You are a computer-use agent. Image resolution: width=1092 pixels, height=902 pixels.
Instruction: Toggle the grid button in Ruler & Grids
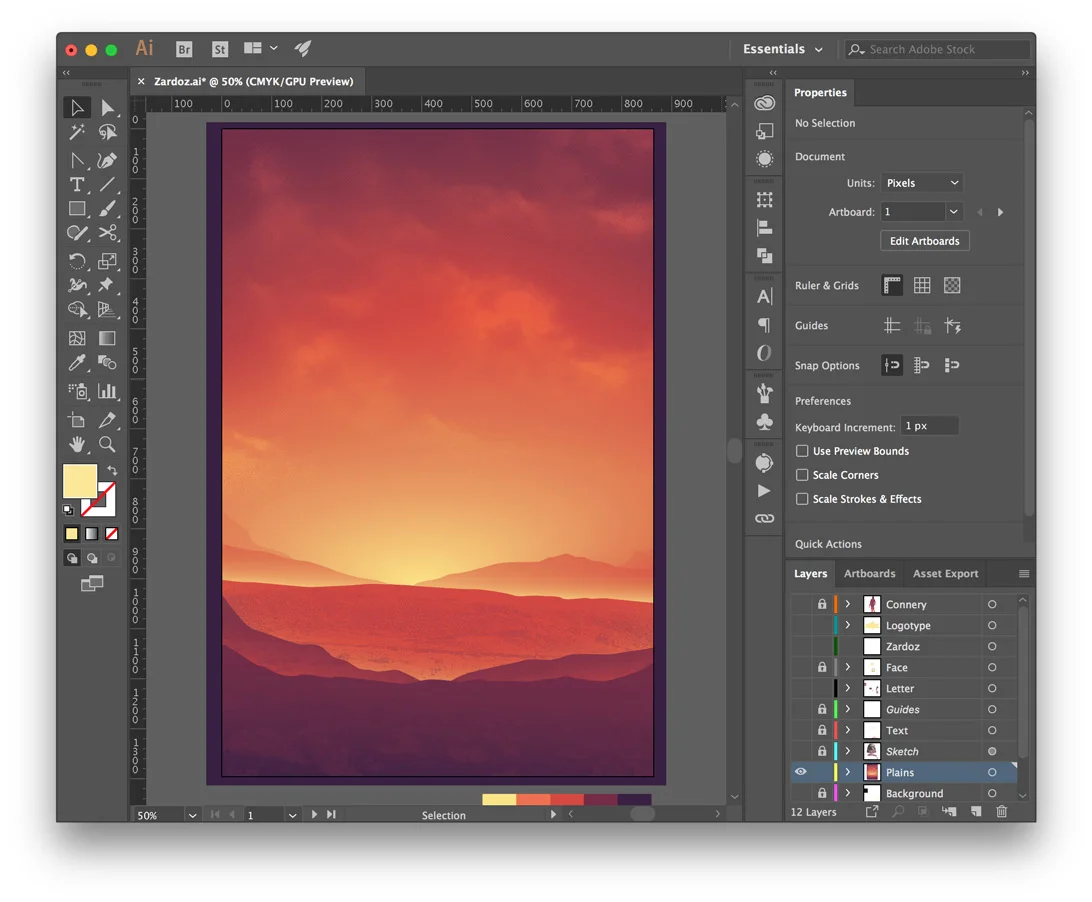pos(922,285)
